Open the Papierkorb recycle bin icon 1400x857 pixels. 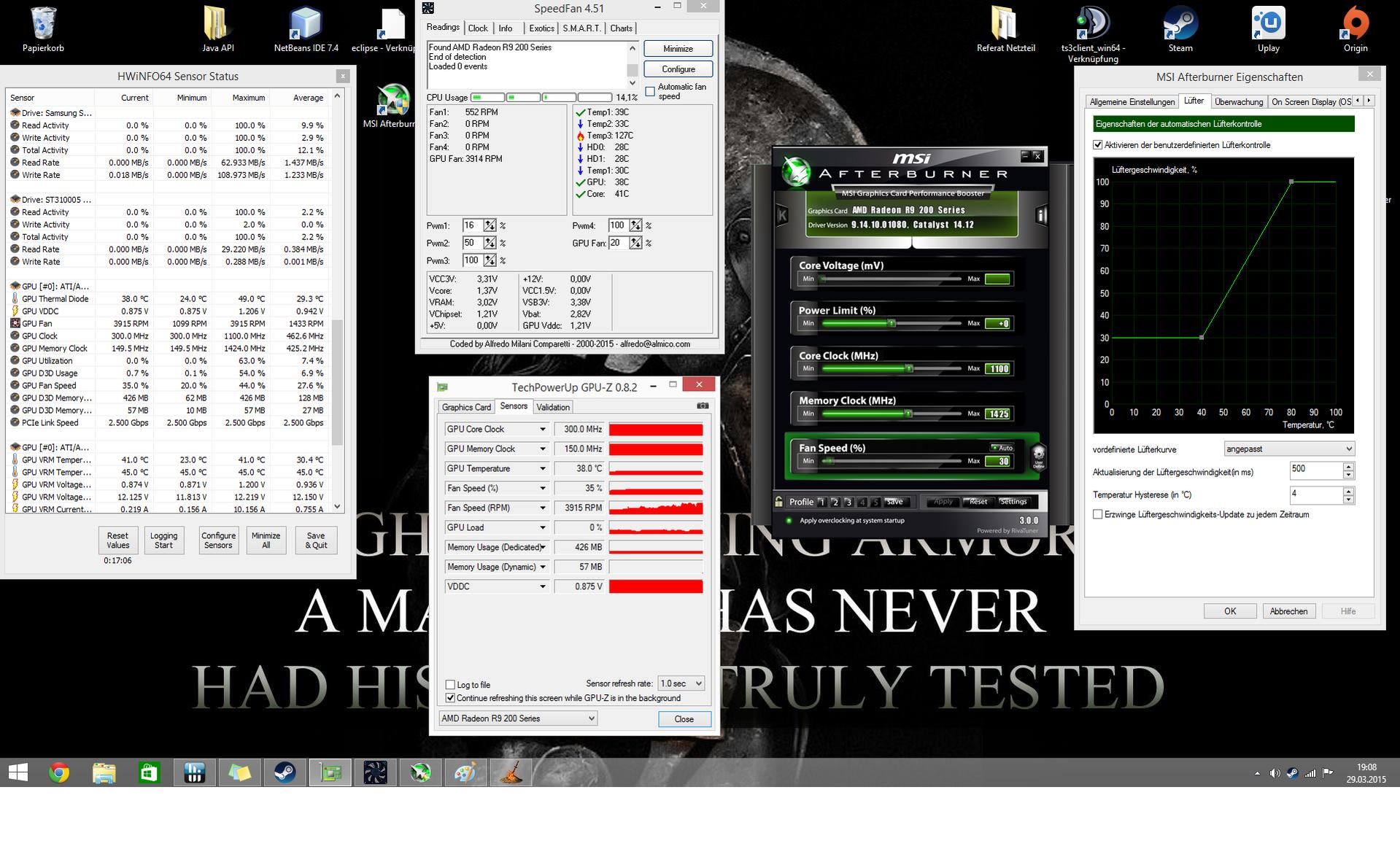click(43, 29)
